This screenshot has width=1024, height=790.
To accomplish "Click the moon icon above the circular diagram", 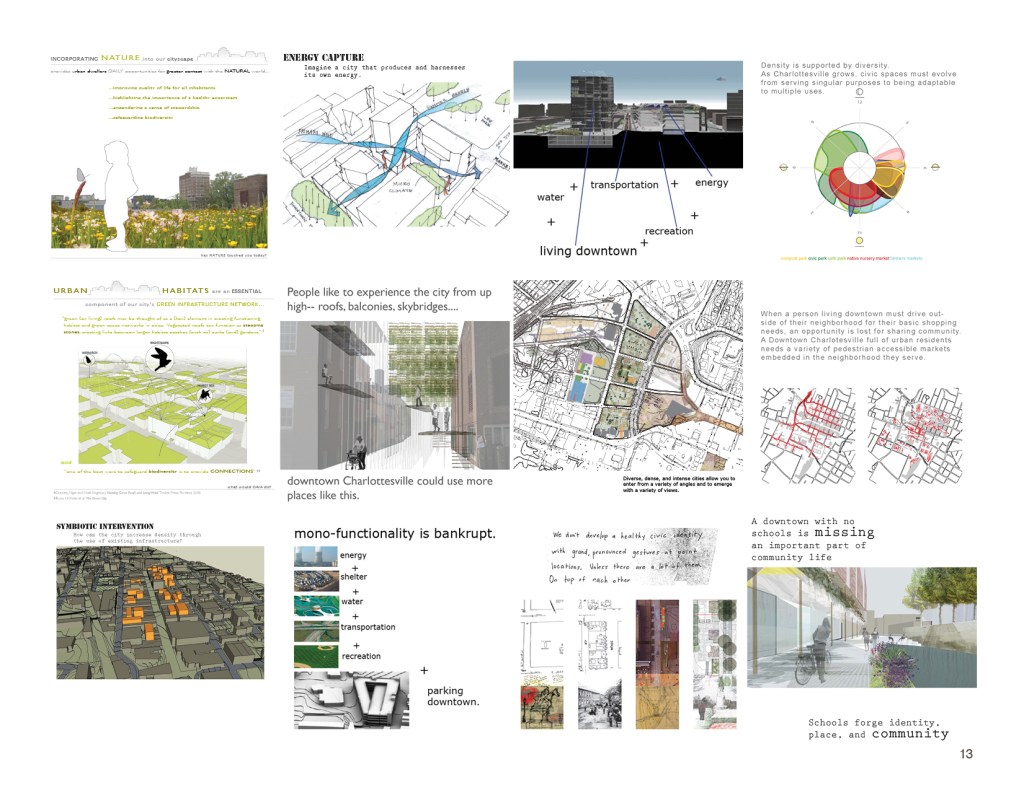I will [859, 93].
